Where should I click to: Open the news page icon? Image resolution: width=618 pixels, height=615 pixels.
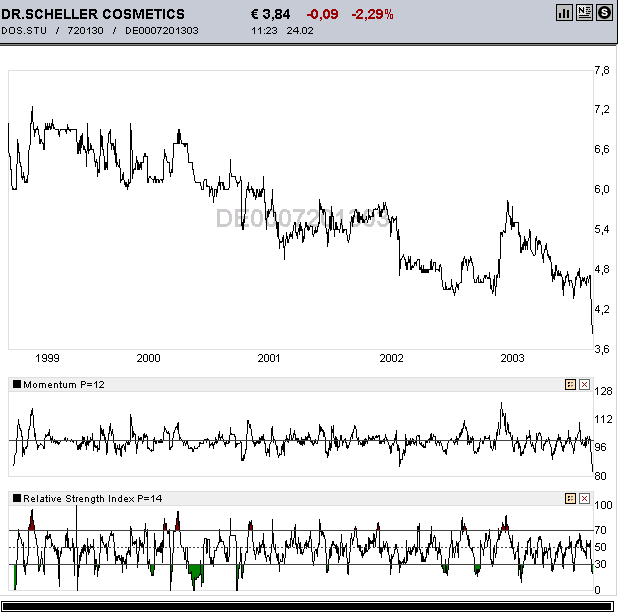click(584, 13)
